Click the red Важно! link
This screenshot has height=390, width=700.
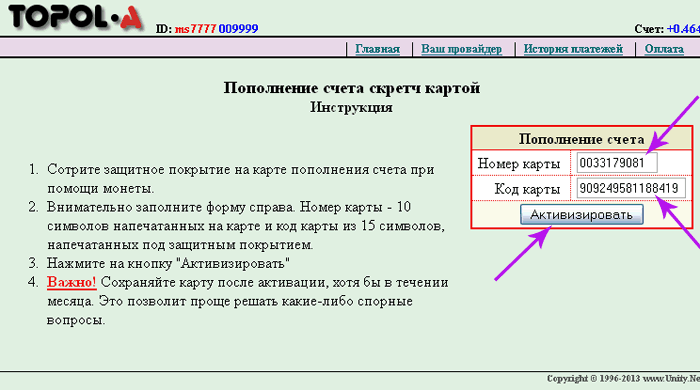(72, 282)
